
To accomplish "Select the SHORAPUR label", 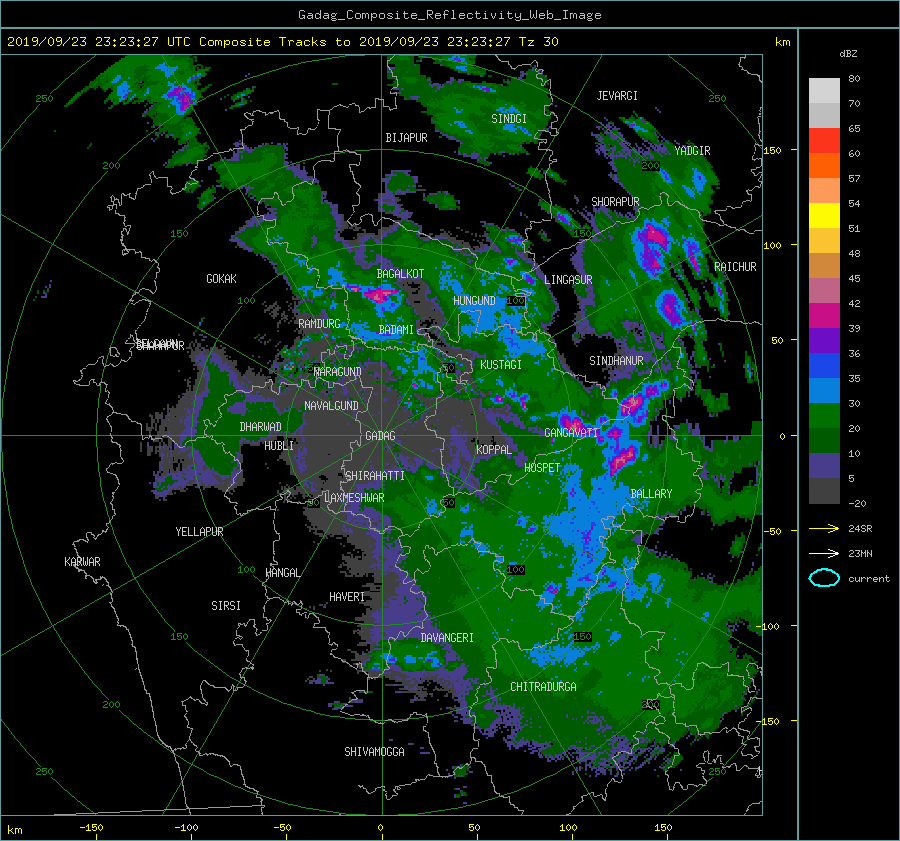I will coord(615,202).
